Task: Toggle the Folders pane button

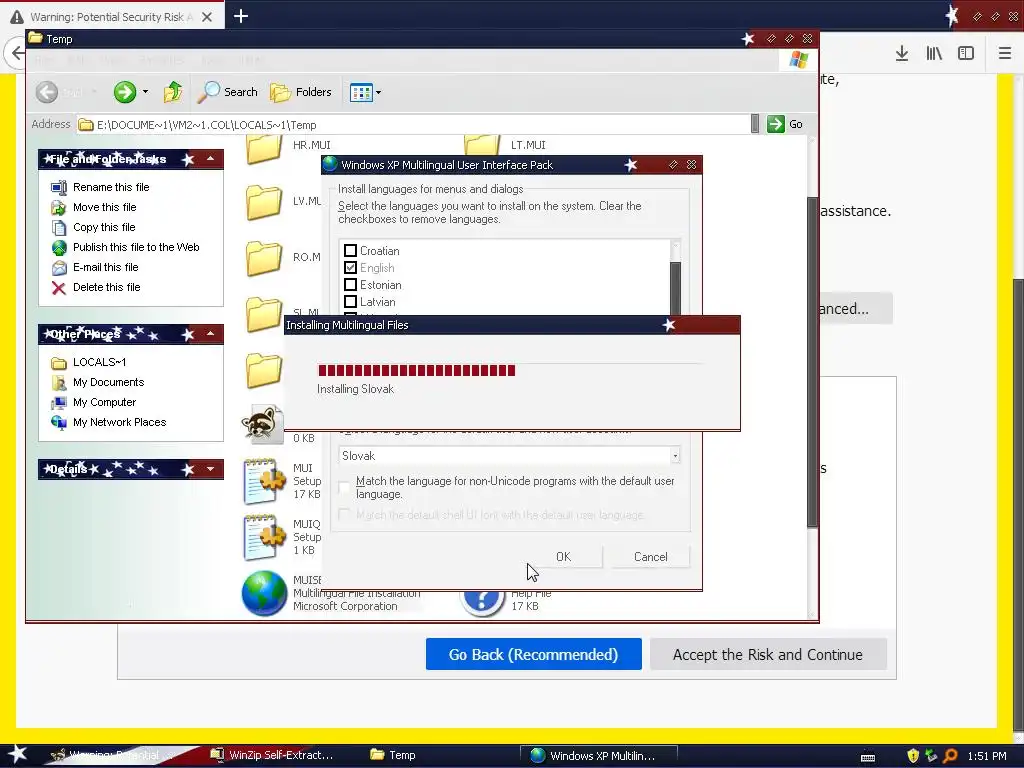Action: click(301, 92)
